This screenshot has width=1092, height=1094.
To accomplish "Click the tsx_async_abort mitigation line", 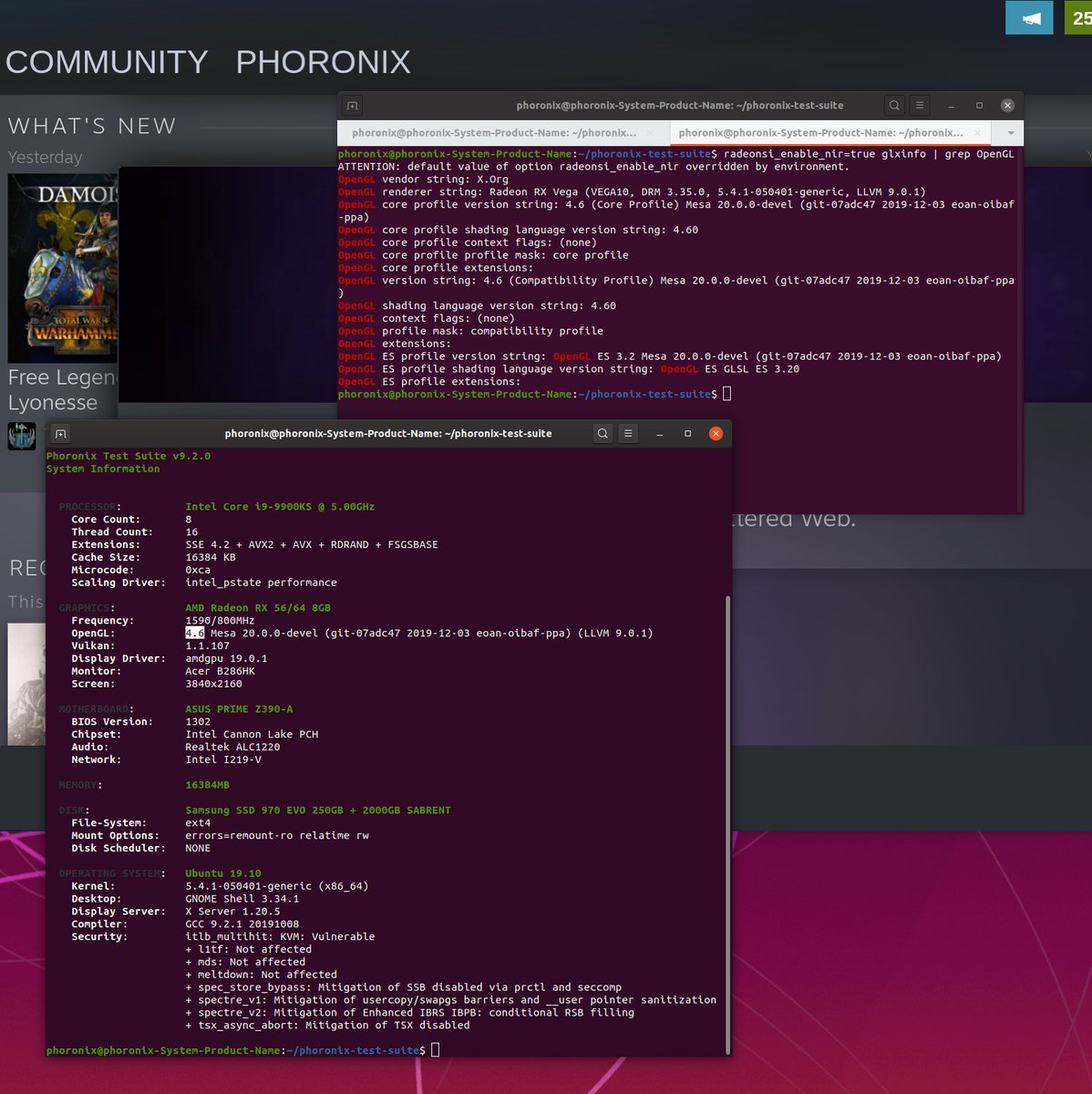I will pyautogui.click(x=328, y=1026).
